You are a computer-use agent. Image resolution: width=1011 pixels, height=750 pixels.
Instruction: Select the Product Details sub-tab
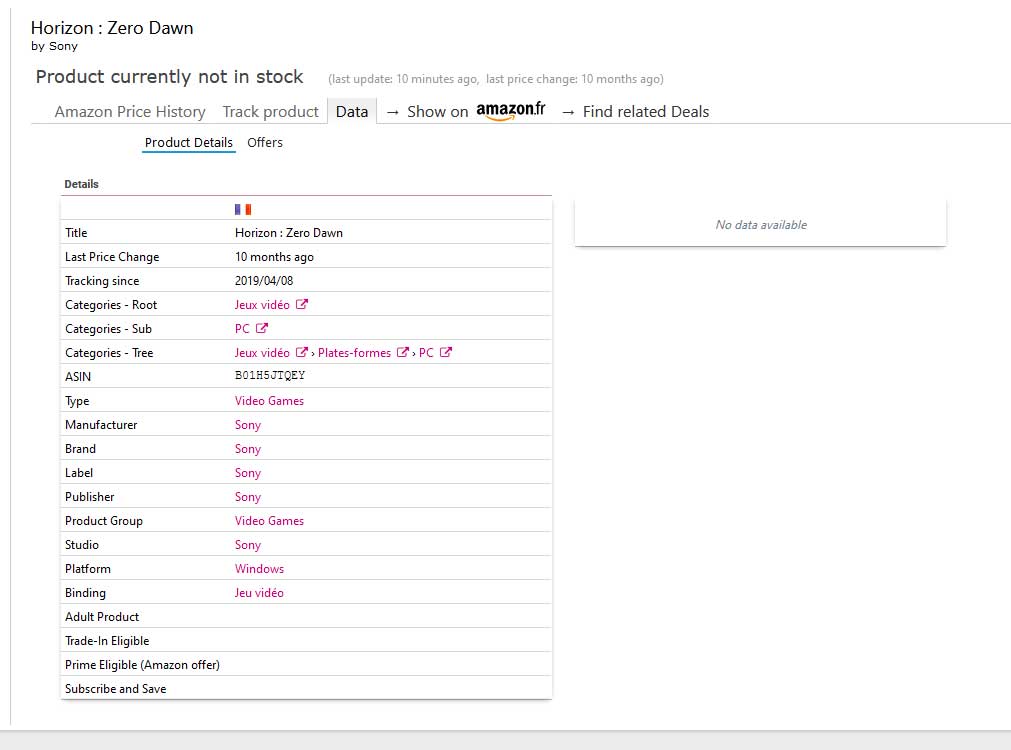(188, 143)
